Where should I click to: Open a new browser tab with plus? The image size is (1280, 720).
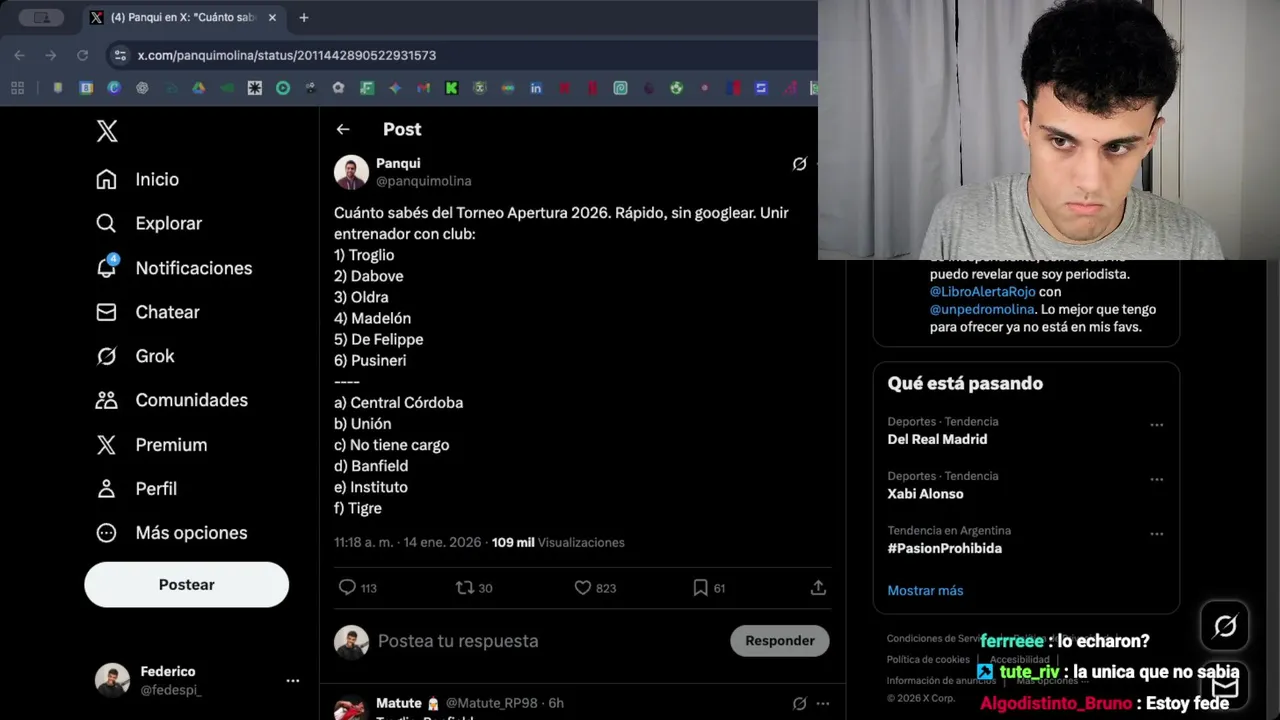click(x=304, y=17)
